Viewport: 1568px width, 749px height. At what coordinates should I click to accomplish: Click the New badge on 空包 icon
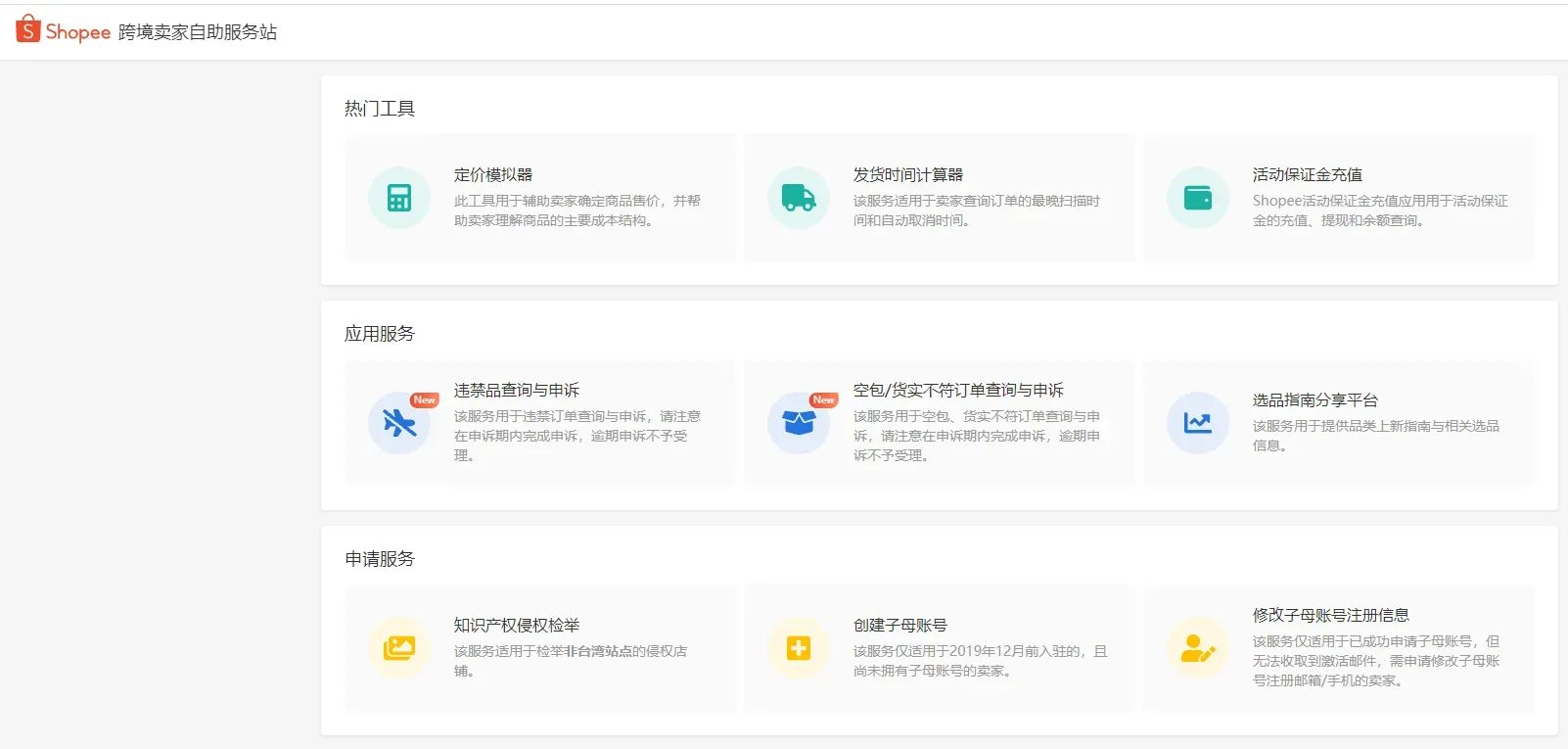(823, 400)
